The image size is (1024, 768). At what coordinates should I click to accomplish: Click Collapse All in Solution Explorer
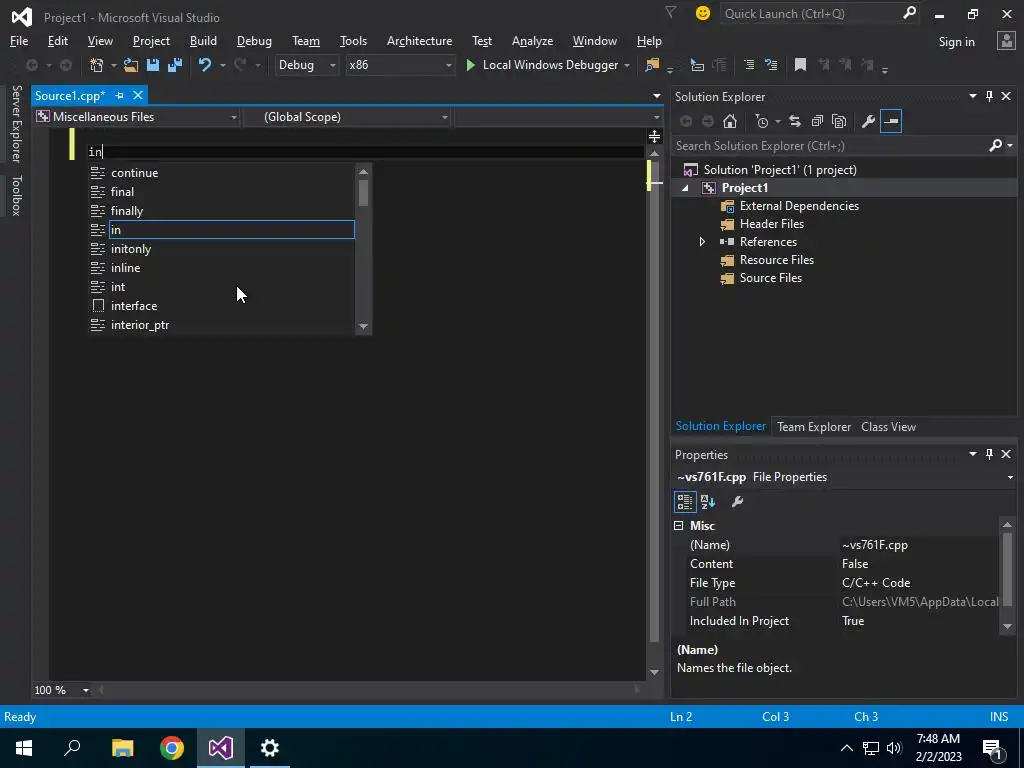[x=817, y=121]
